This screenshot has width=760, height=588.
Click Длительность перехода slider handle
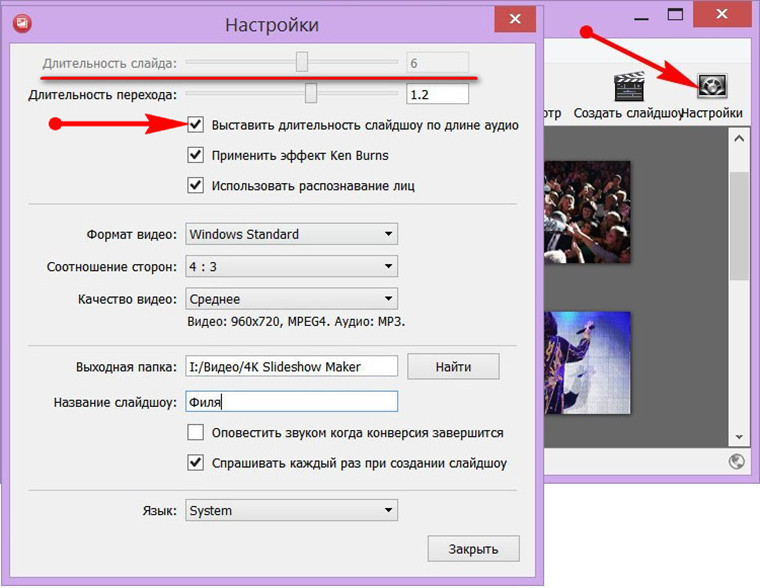click(x=311, y=93)
